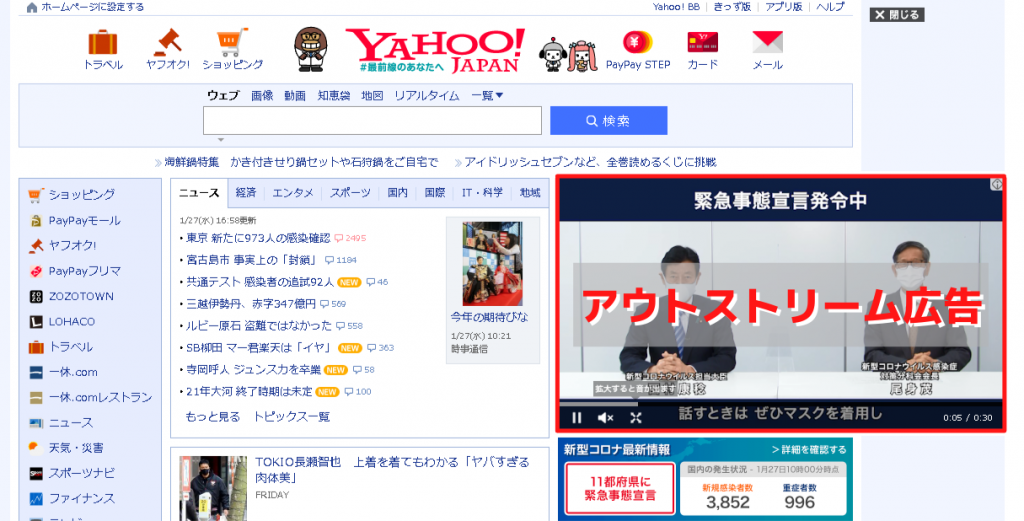The image size is (1024, 521).
Task: Click 11都府県に緊急事態宣言 box
Action: [620, 489]
